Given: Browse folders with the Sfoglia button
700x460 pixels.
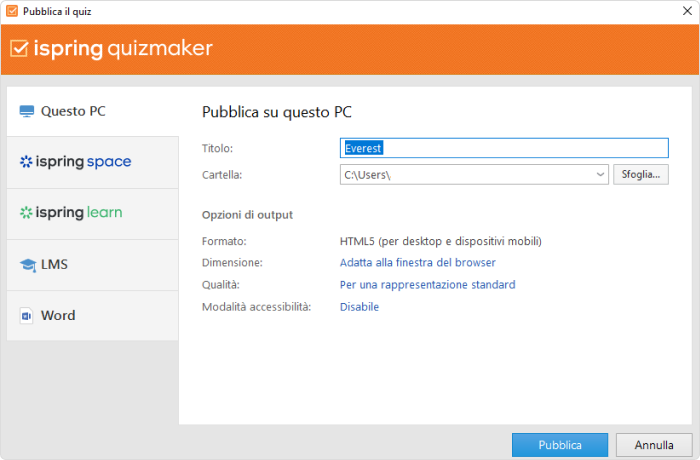Looking at the screenshot, I should (641, 175).
